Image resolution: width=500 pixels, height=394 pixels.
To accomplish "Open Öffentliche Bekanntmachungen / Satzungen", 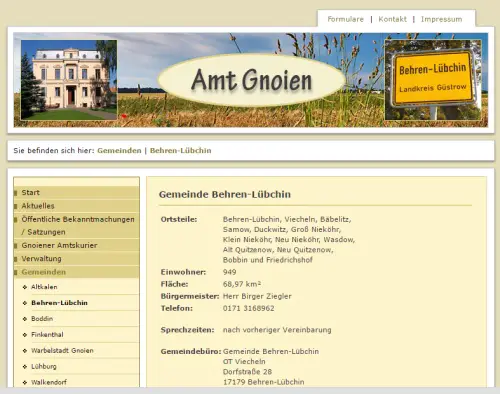I will (x=76, y=226).
